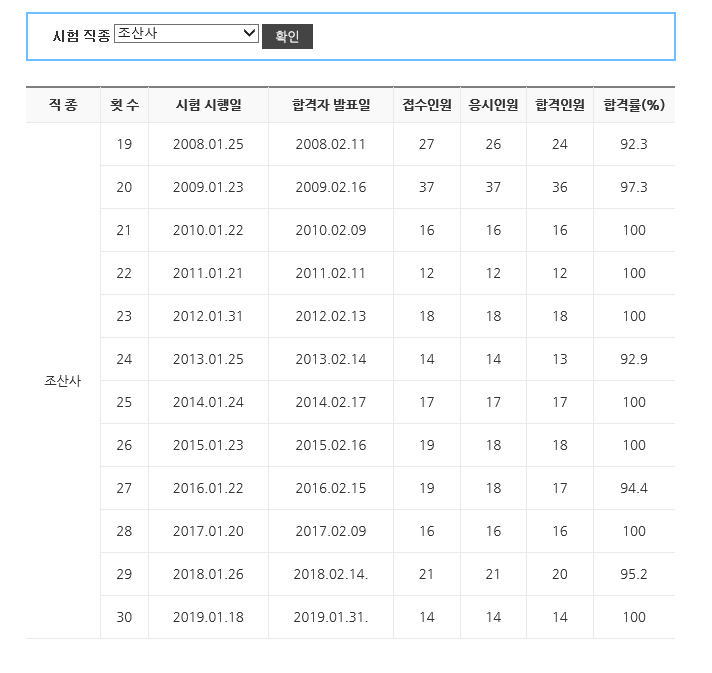Click announcement date 2010.02.09
Screen dimensions: 712x673
click(331, 230)
